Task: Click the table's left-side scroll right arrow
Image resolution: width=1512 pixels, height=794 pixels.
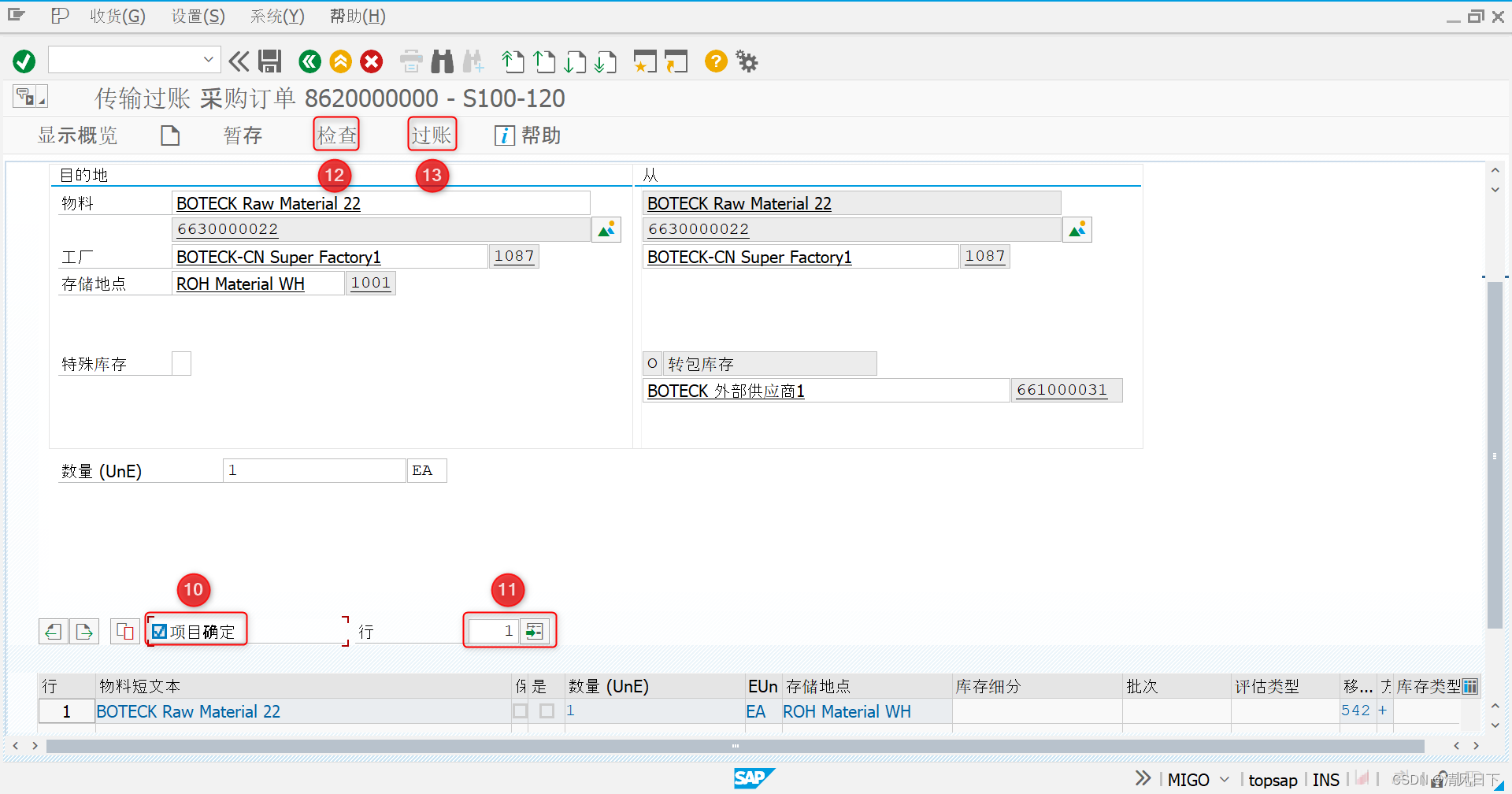Action: coord(35,745)
